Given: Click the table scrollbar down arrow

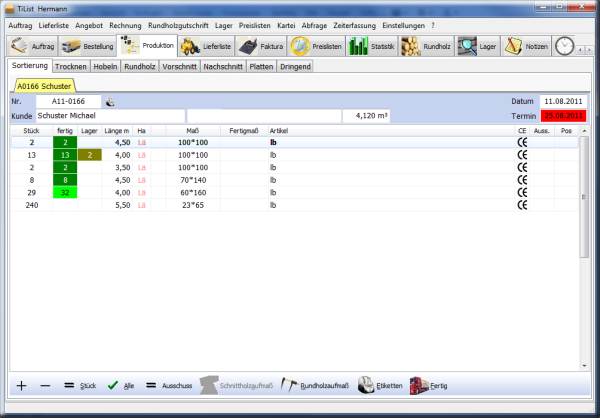Looking at the screenshot, I should click(584, 366).
